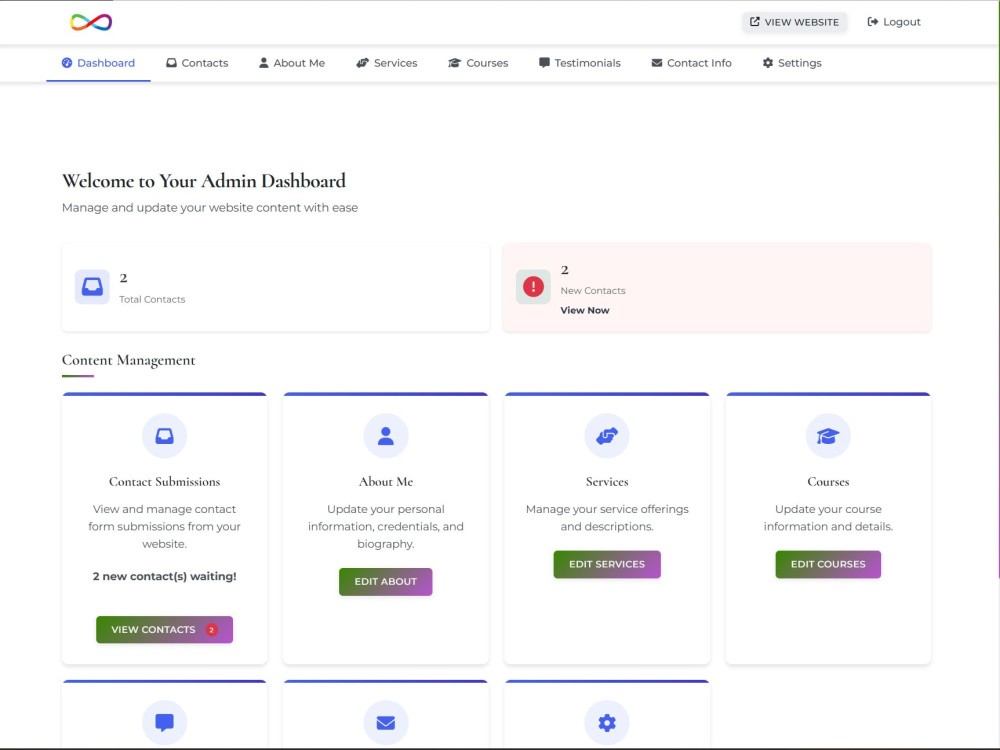This screenshot has height=750, width=1000.
Task: Click the Courses card title
Action: pyautogui.click(x=828, y=482)
